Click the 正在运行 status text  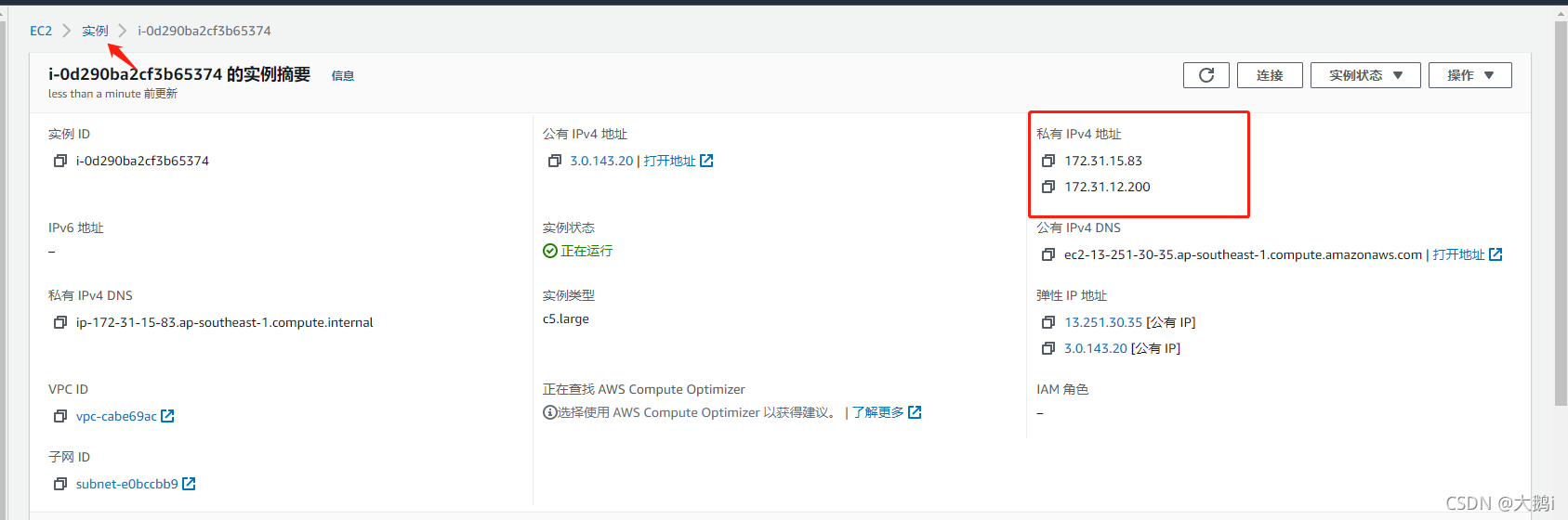pyautogui.click(x=586, y=251)
